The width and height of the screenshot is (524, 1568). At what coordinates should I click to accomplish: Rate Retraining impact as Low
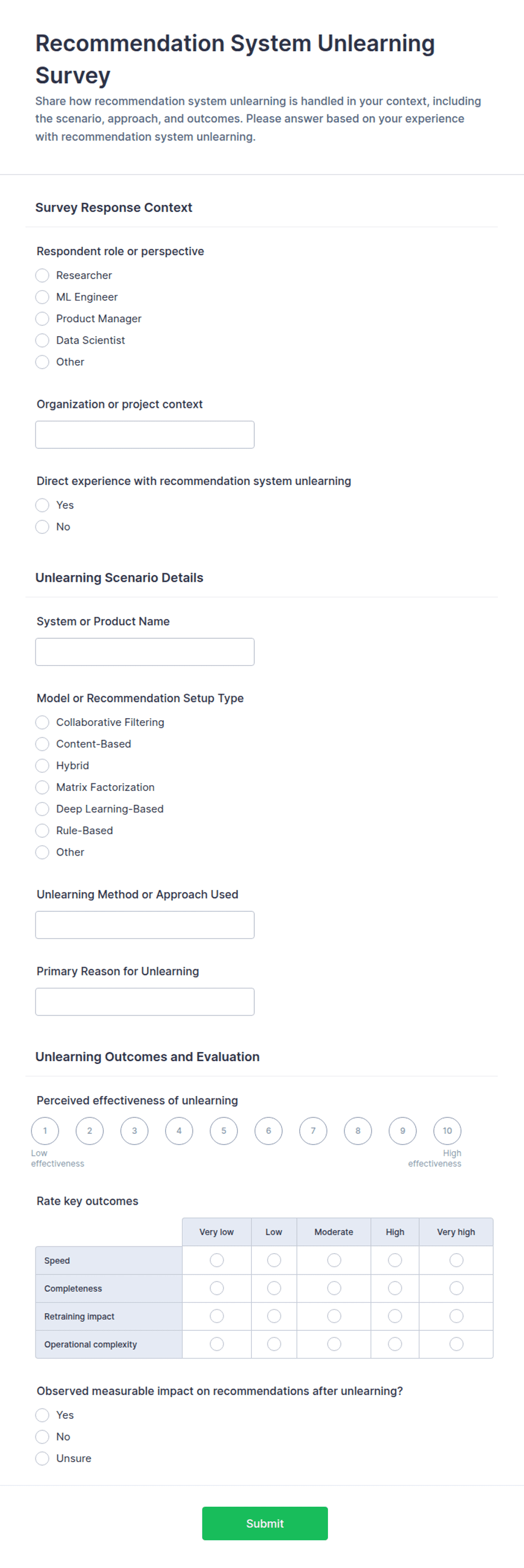[274, 1316]
